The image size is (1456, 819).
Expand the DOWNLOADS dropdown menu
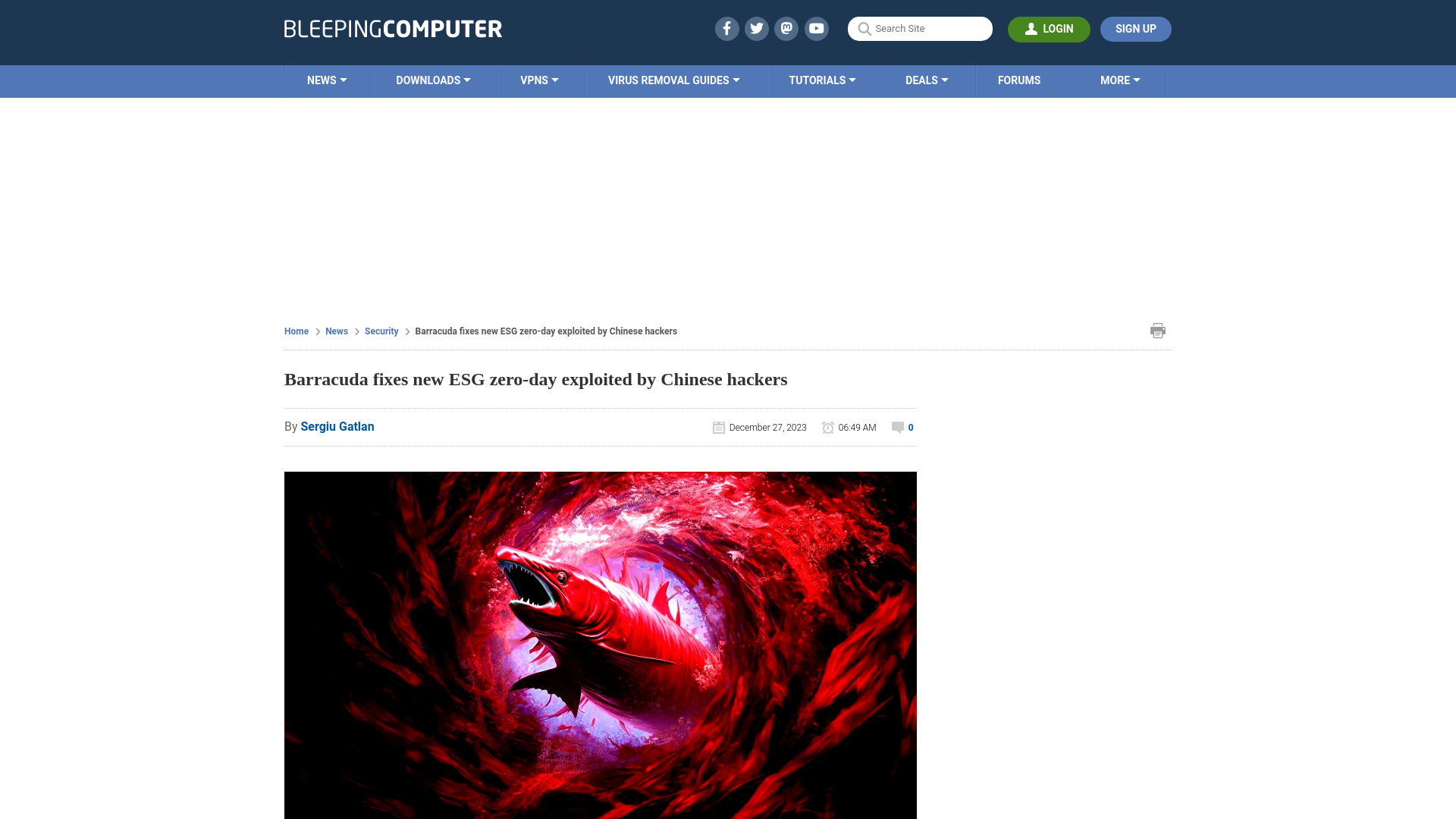coord(433,80)
